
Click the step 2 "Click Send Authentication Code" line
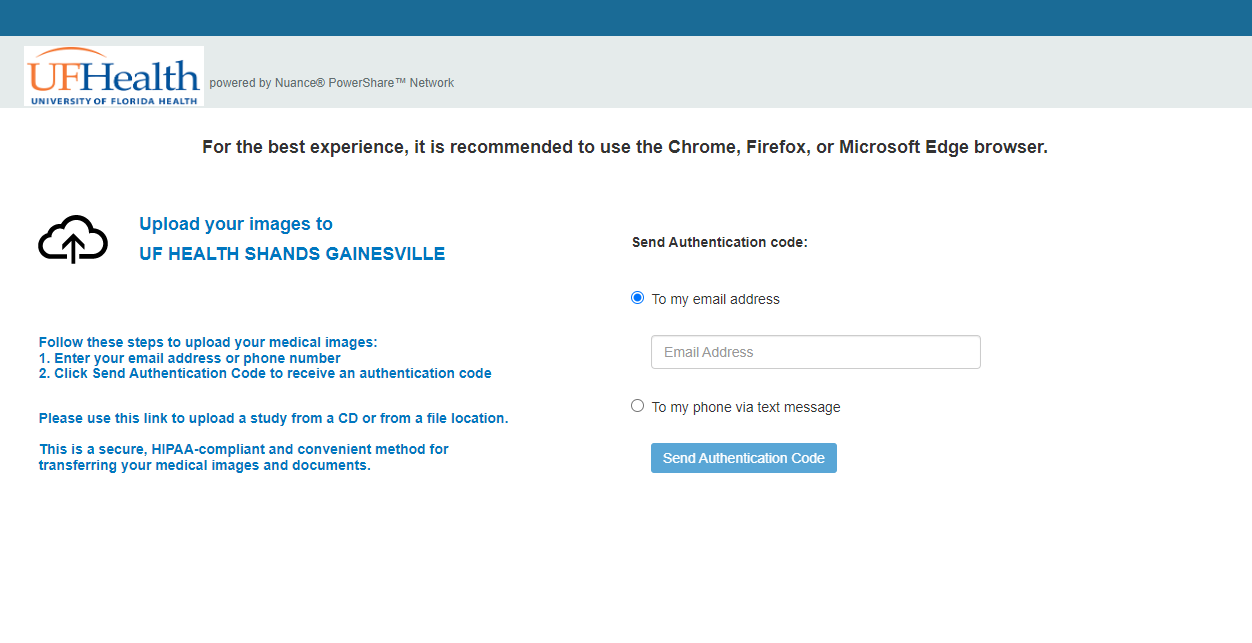(265, 373)
